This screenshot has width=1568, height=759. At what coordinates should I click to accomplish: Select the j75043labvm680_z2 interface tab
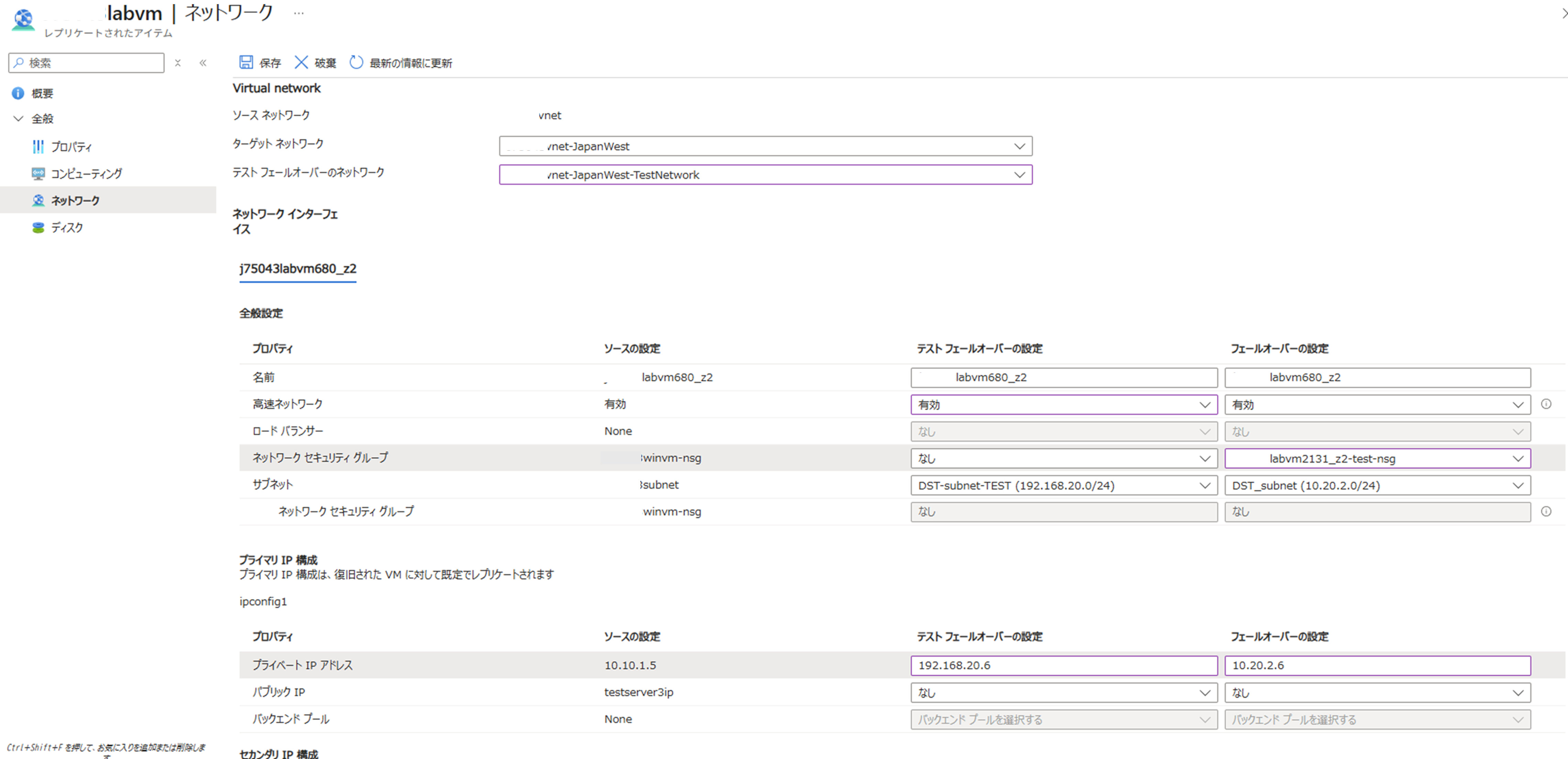tap(298, 269)
